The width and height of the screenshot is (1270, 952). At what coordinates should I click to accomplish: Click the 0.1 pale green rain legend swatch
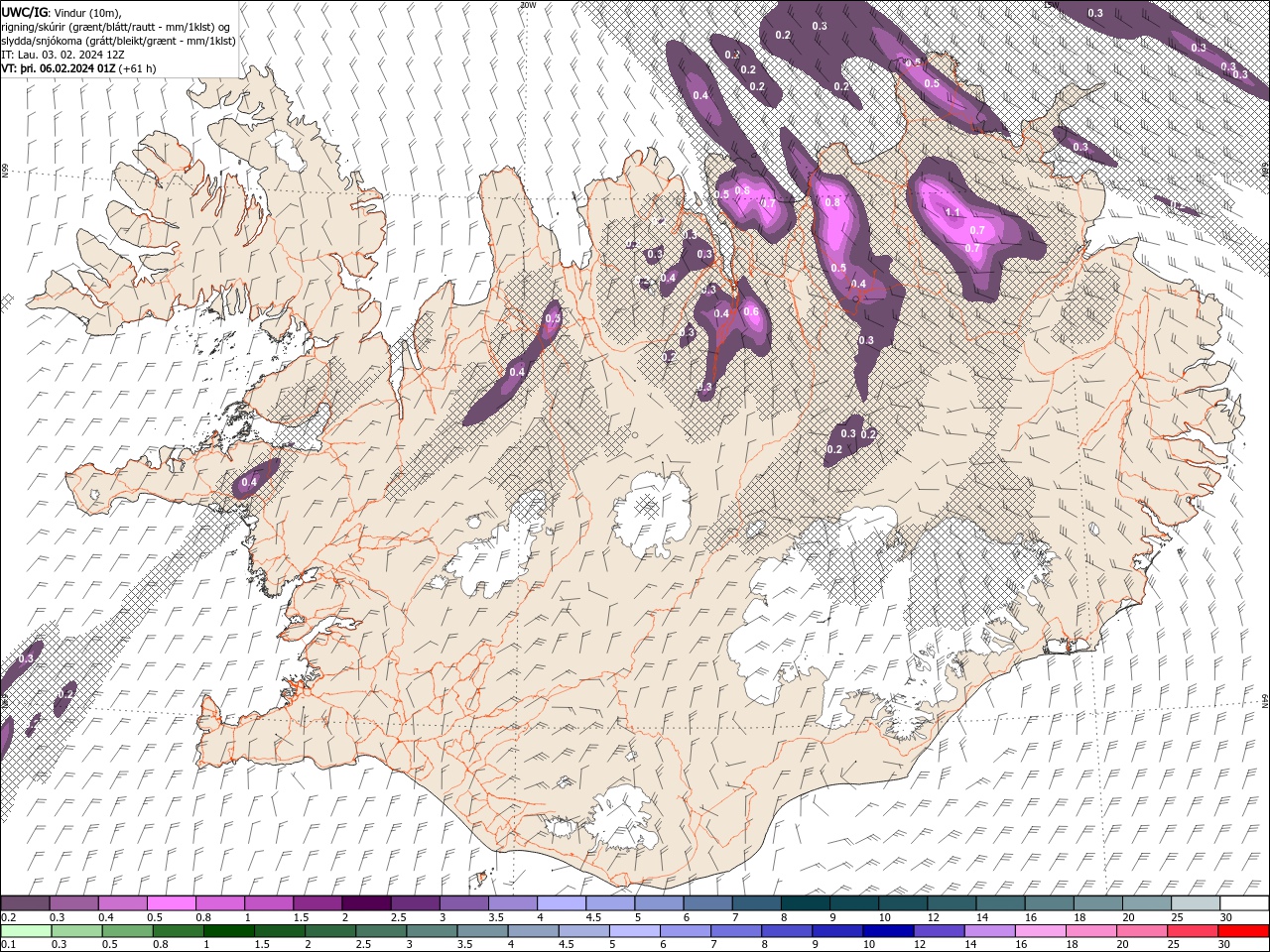point(25,931)
